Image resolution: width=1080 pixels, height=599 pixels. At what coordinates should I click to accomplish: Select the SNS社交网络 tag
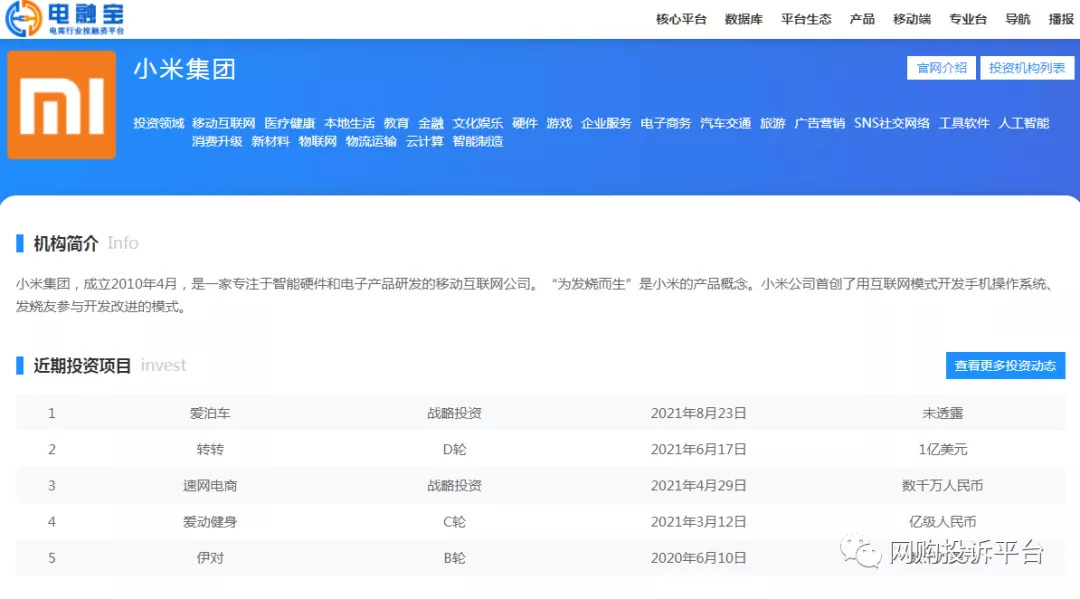click(891, 123)
